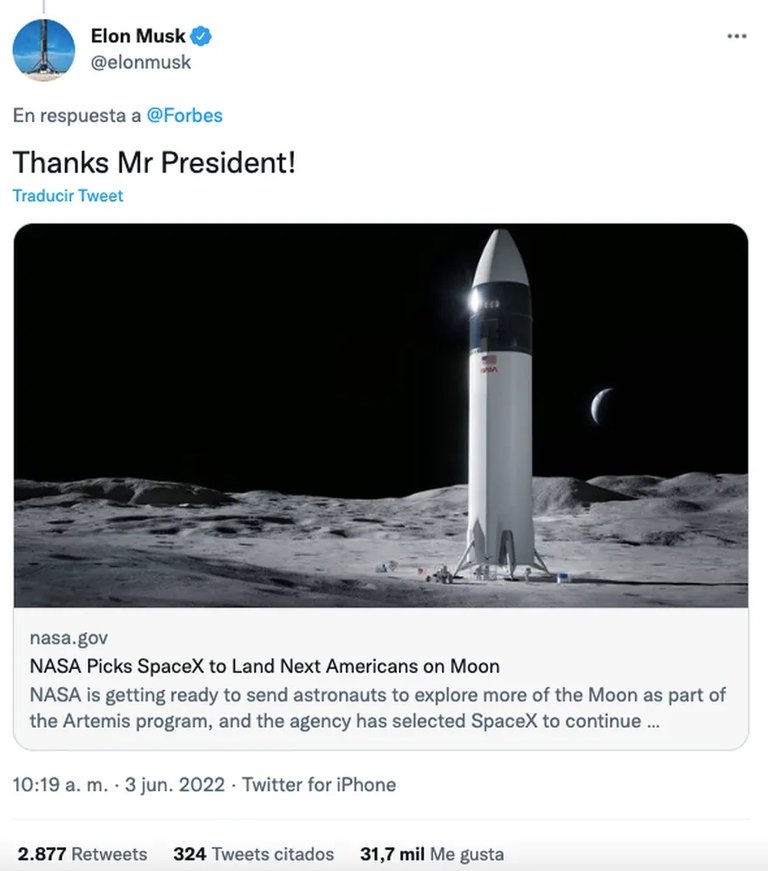768x871 pixels.
Task: Click the article description about Artemis program
Action: 378,707
